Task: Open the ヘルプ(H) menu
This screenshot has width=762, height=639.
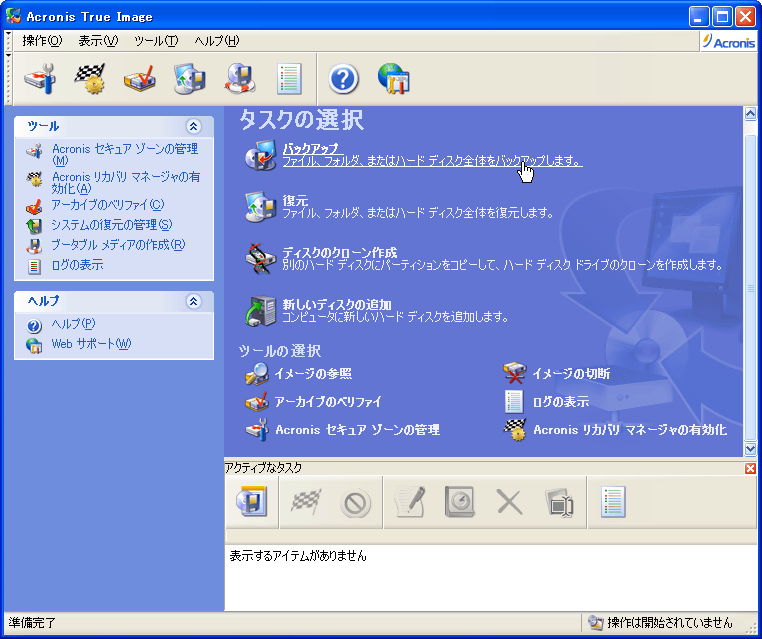Action: pyautogui.click(x=217, y=41)
